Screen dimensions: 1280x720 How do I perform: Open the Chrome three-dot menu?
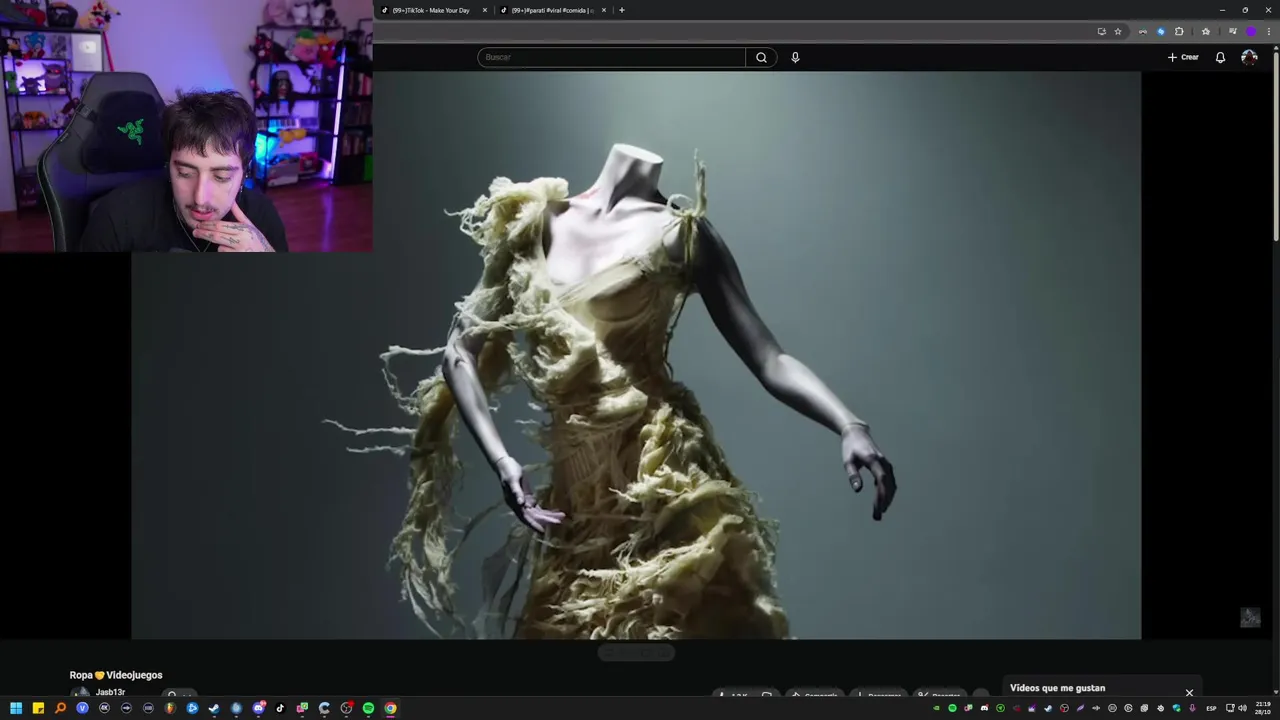tap(1268, 31)
